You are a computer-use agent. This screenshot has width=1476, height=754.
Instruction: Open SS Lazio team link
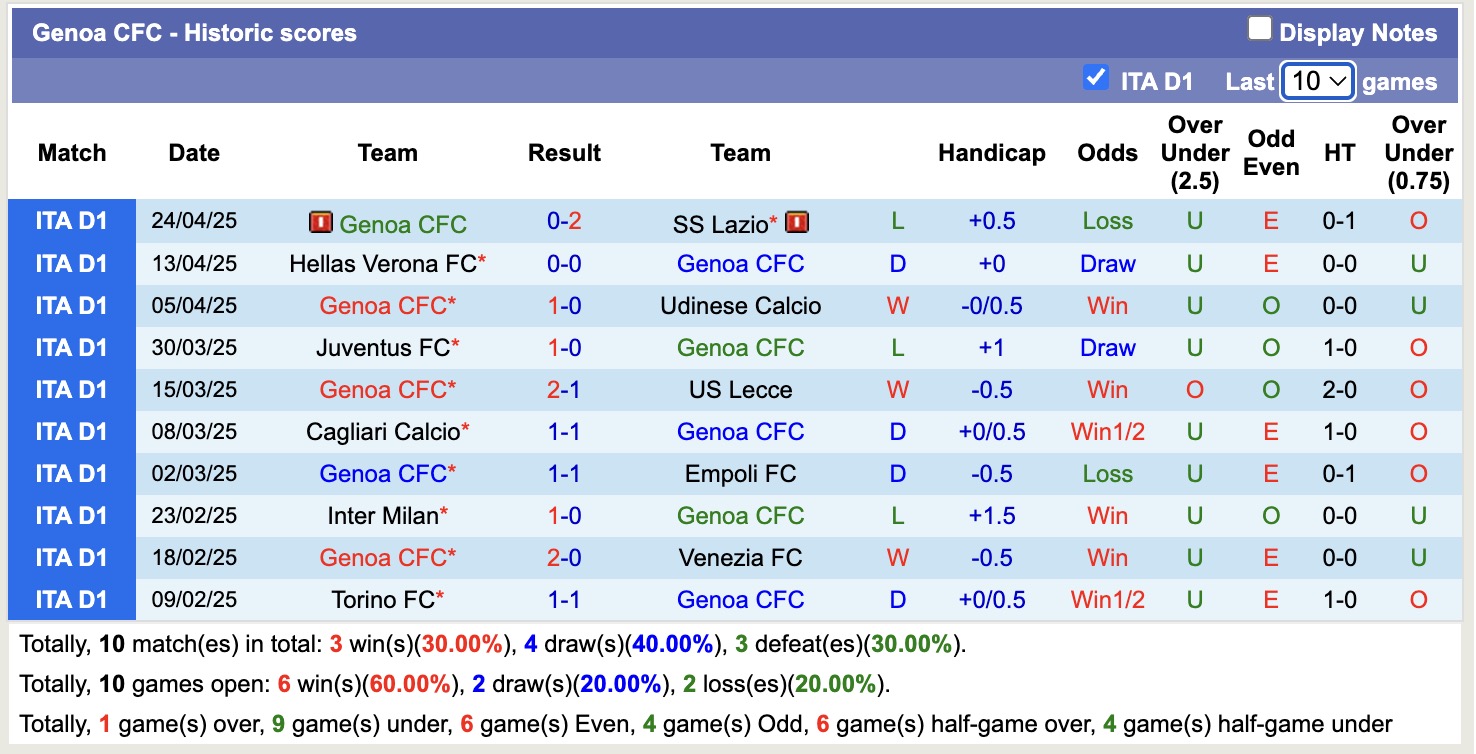click(720, 223)
